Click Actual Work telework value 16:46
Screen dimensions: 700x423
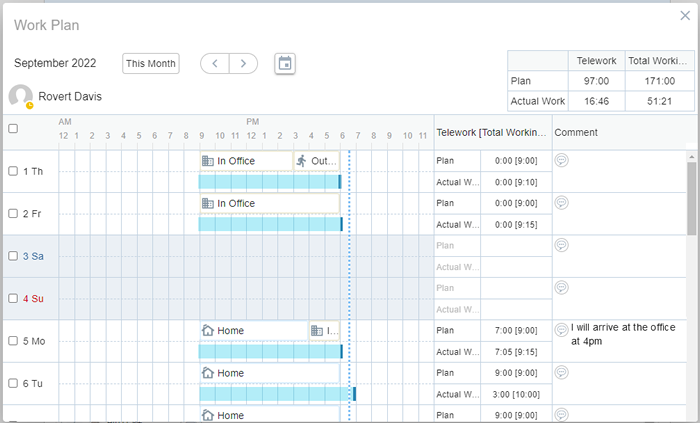click(596, 101)
